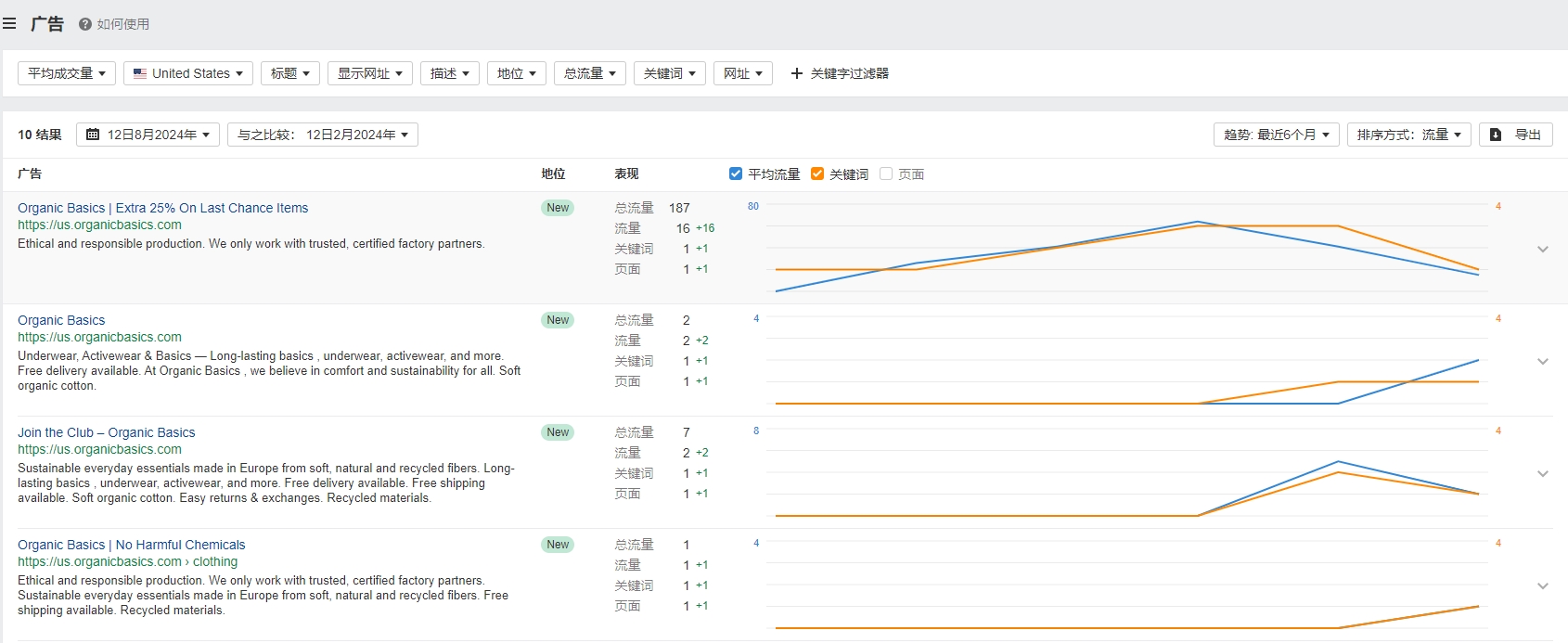Open the 排序方式: 流量 dropdown
The width and height of the screenshot is (1568, 643).
point(1409,135)
